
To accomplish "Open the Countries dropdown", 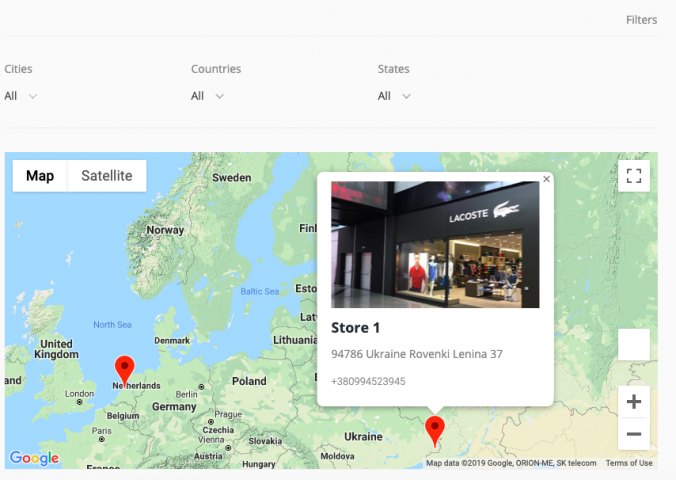I will 207,96.
